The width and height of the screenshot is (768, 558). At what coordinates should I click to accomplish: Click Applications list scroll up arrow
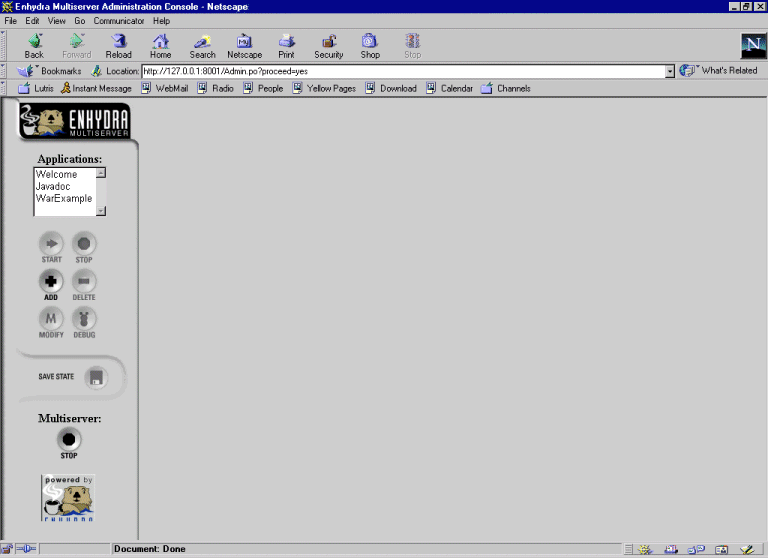[101, 173]
